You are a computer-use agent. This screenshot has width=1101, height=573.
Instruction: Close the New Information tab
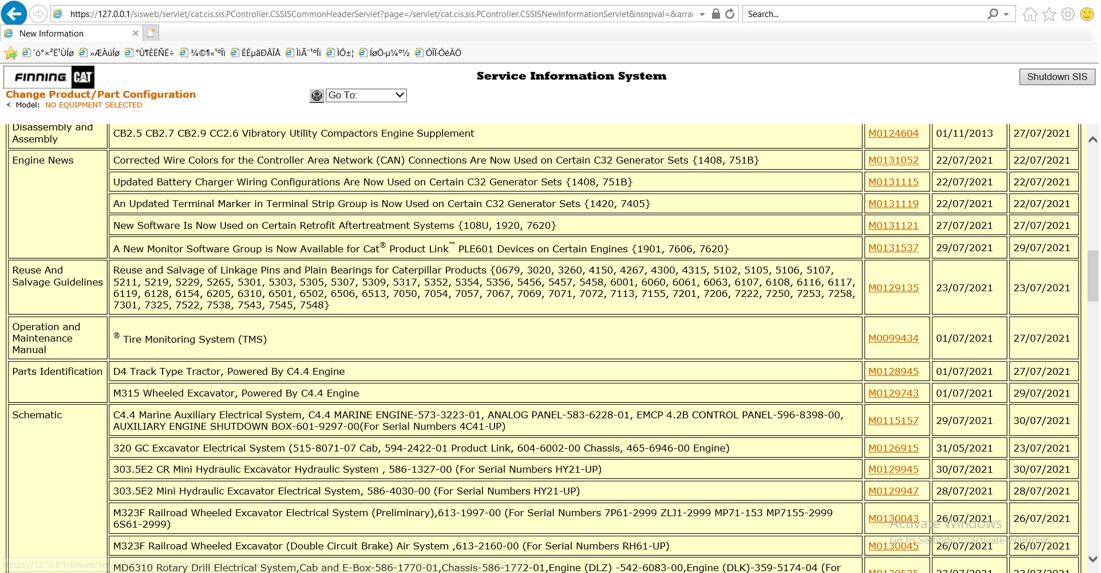point(136,33)
